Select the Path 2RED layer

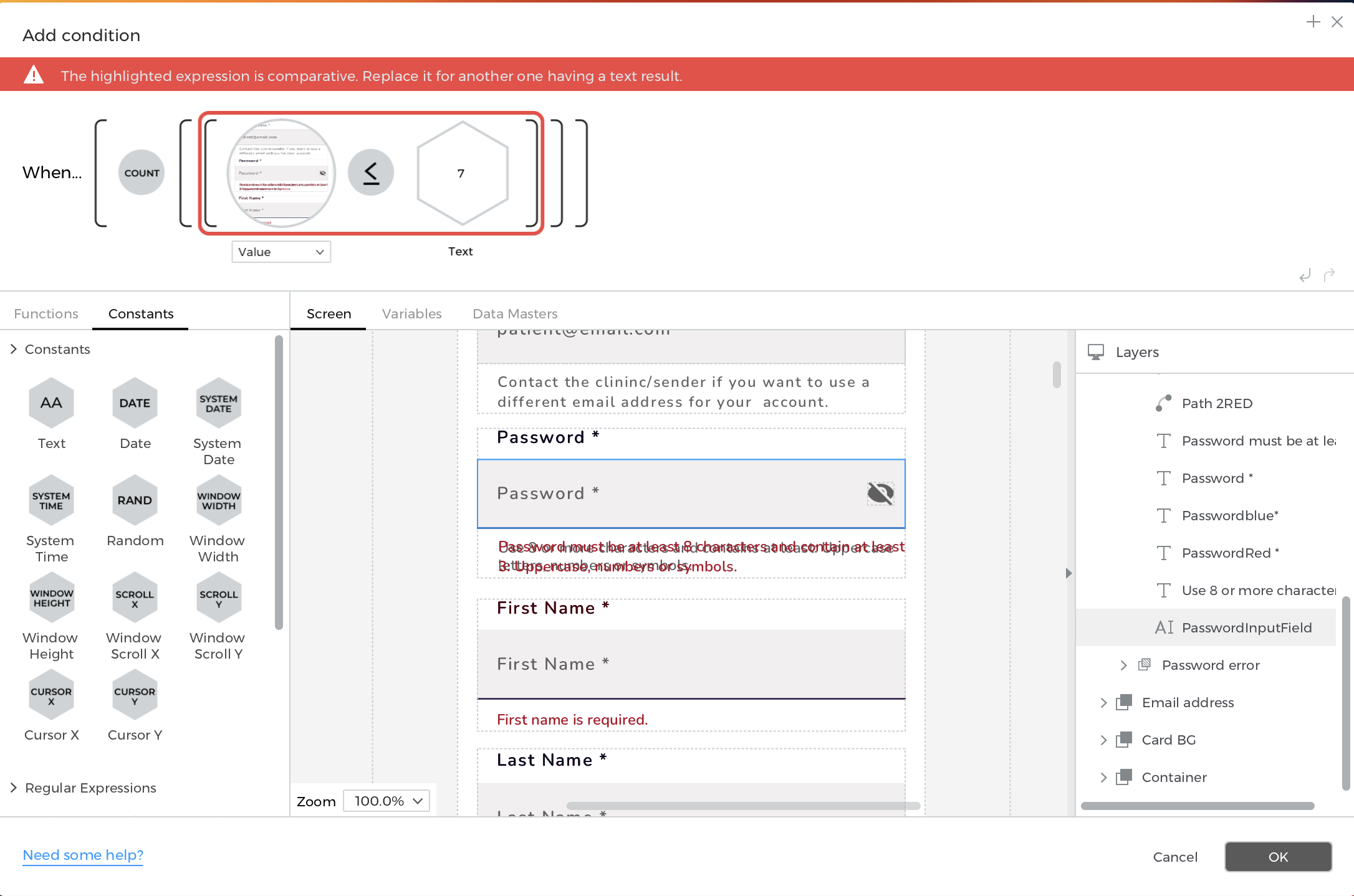point(1217,403)
